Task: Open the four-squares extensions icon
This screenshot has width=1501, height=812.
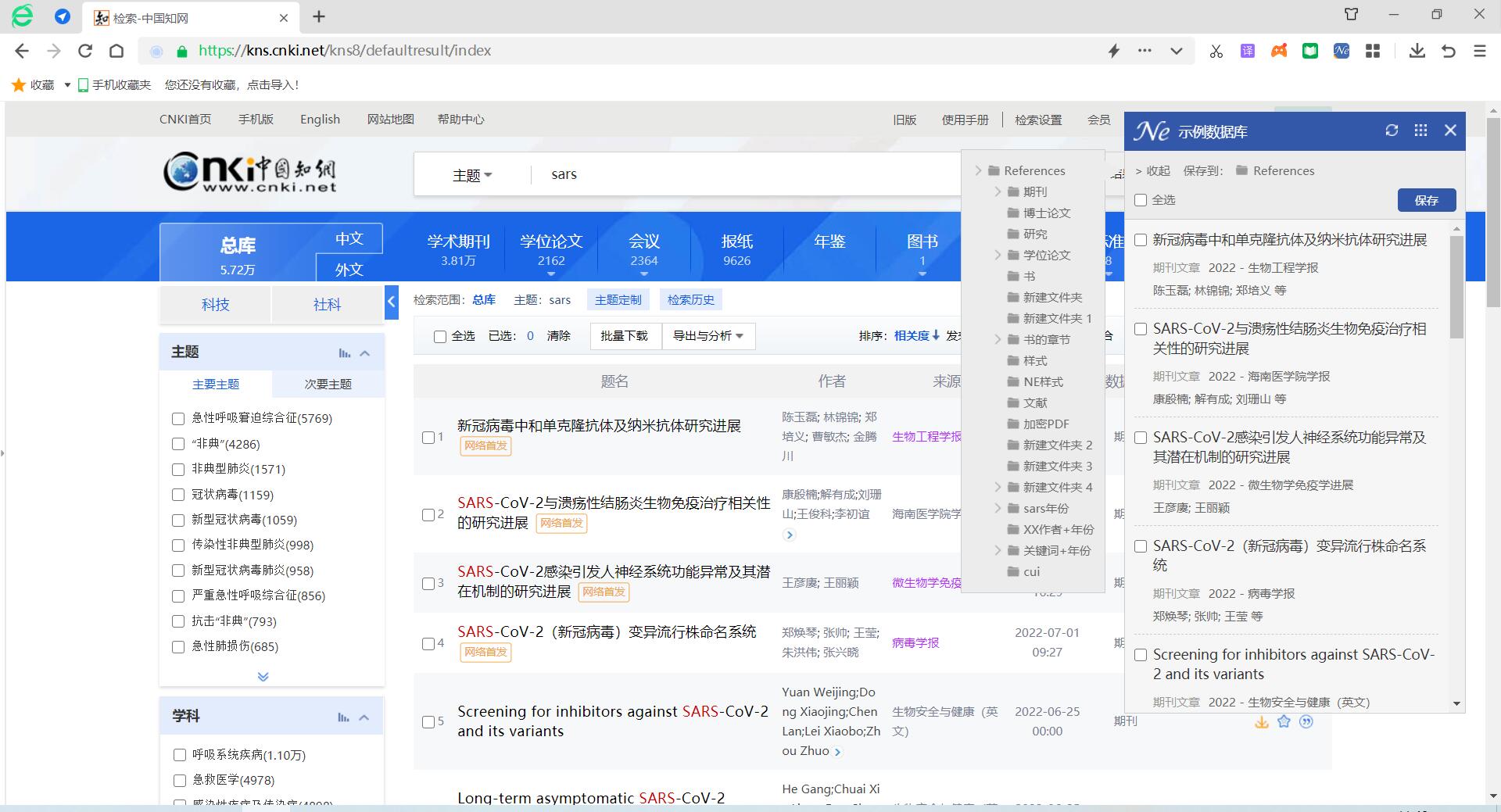Action: pyautogui.click(x=1373, y=51)
